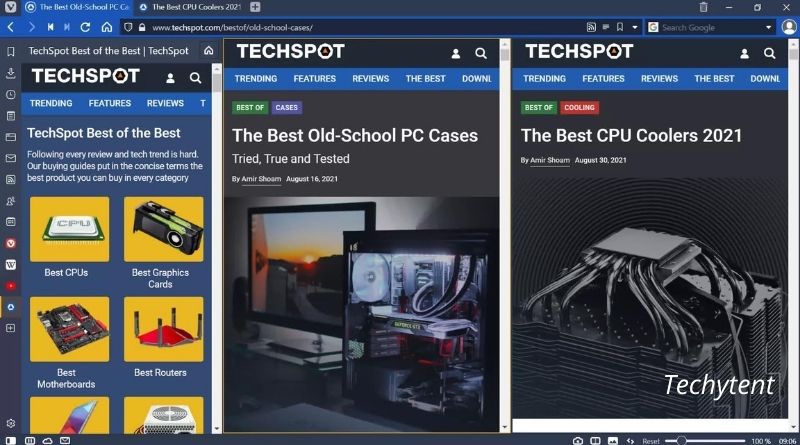Click the RSS feed icon in address bar

coord(591,27)
